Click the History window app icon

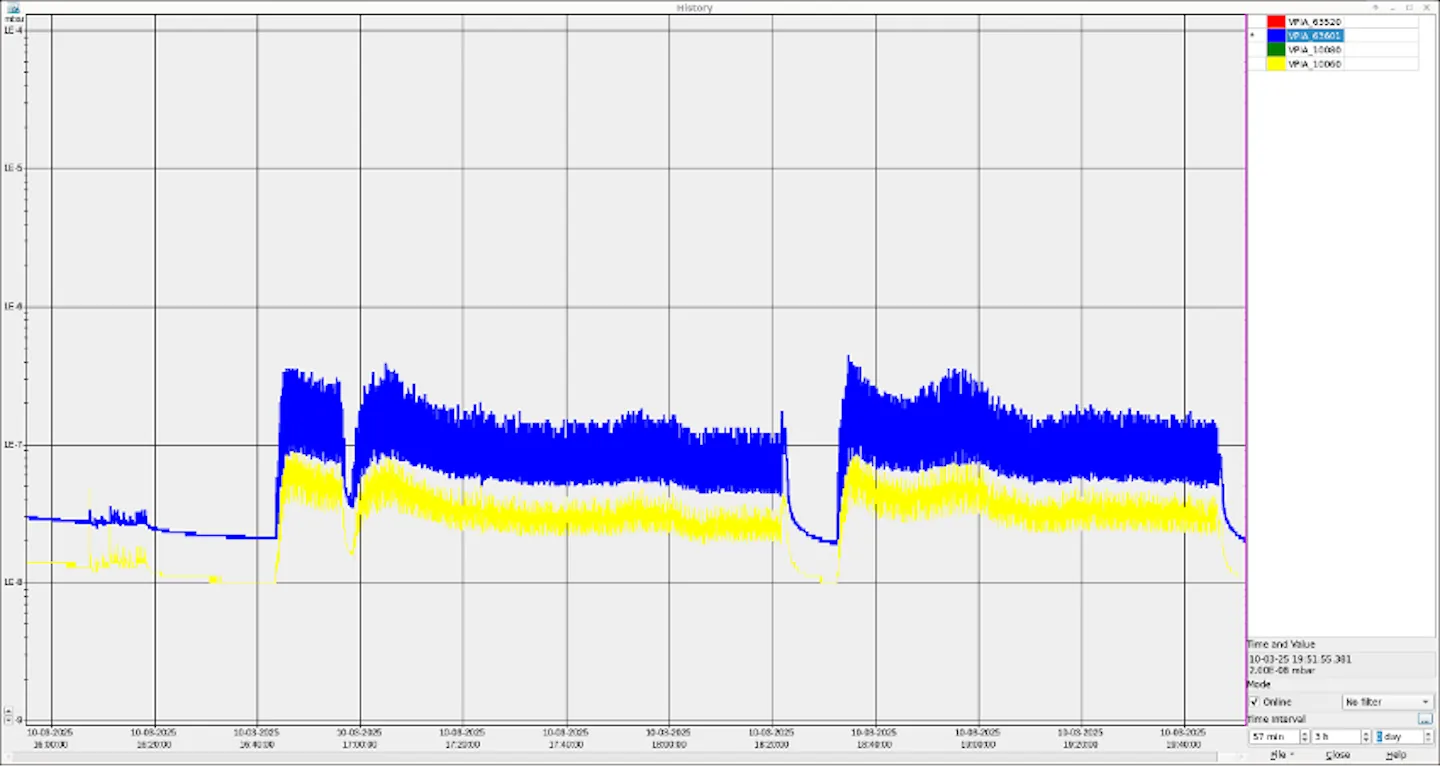(x=13, y=7)
